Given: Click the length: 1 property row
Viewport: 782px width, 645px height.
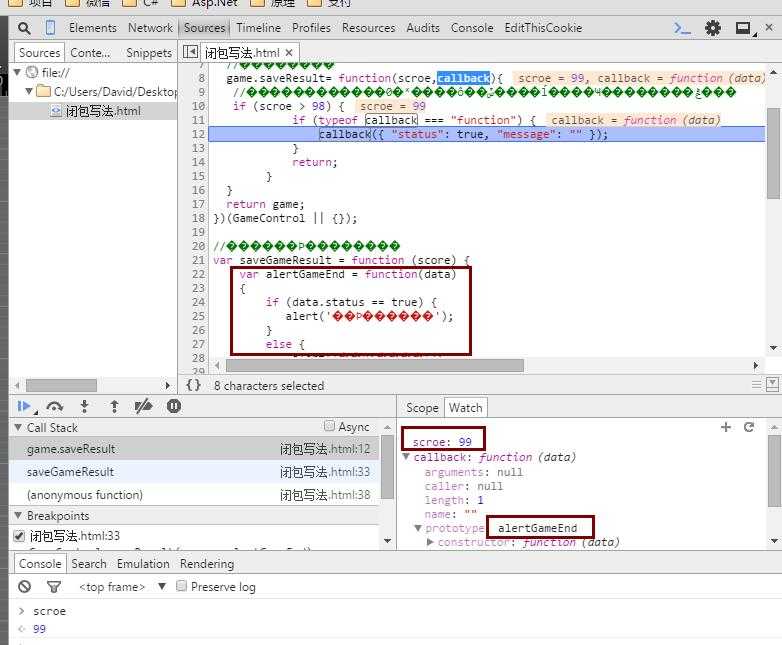Looking at the screenshot, I should (x=454, y=500).
